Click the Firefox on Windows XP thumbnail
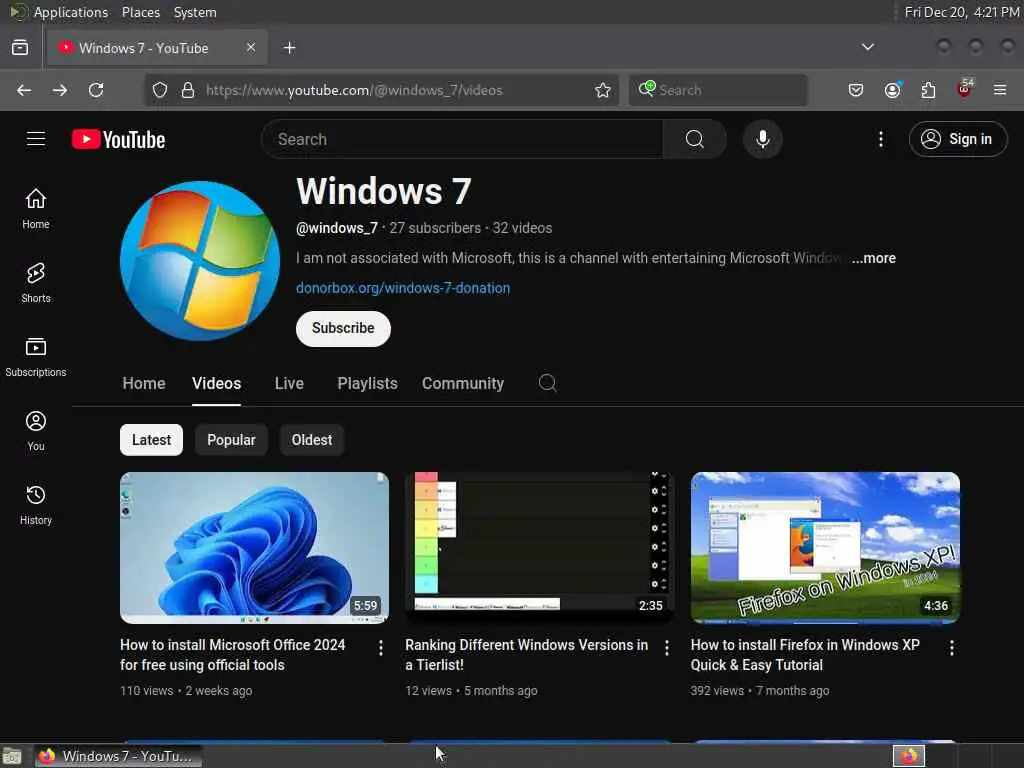Screen dimensions: 1024x768 (x=825, y=548)
